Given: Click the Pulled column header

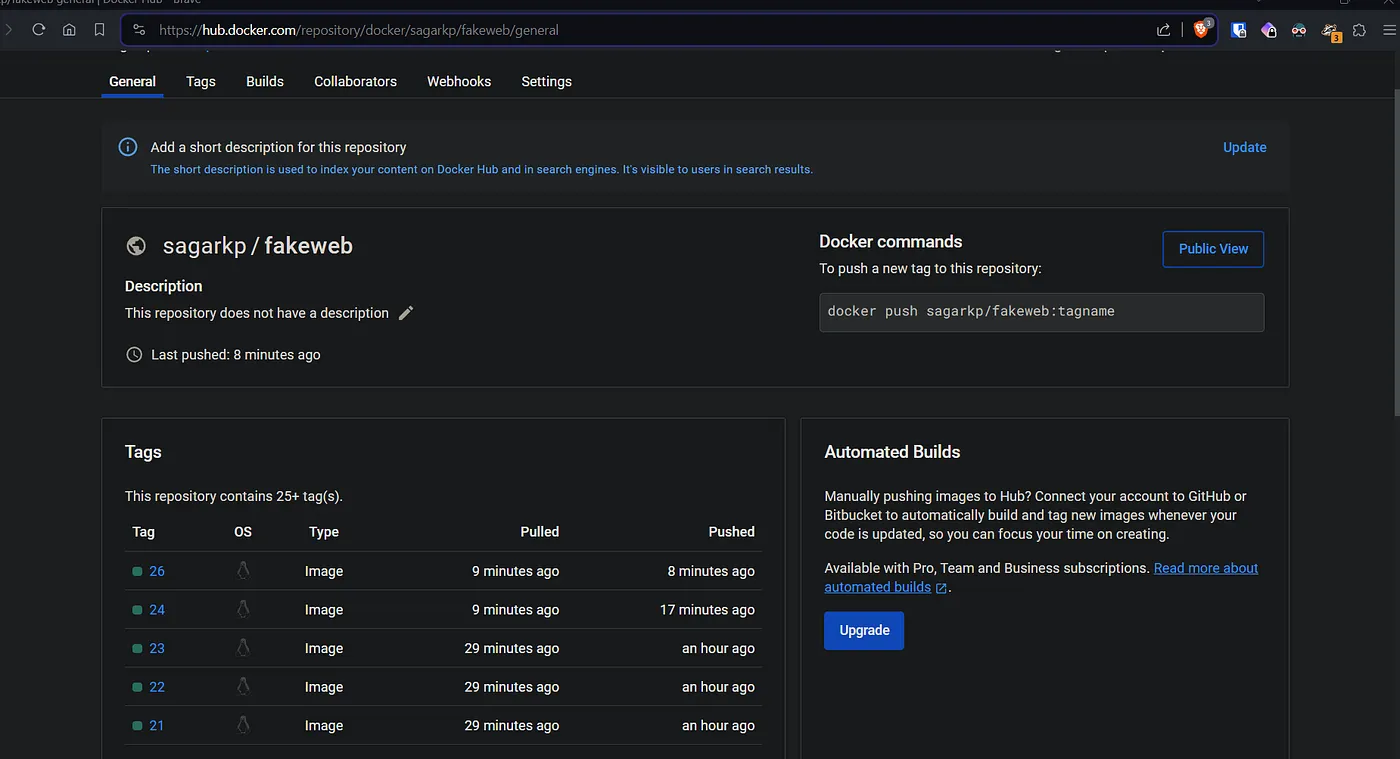Looking at the screenshot, I should (x=540, y=532).
